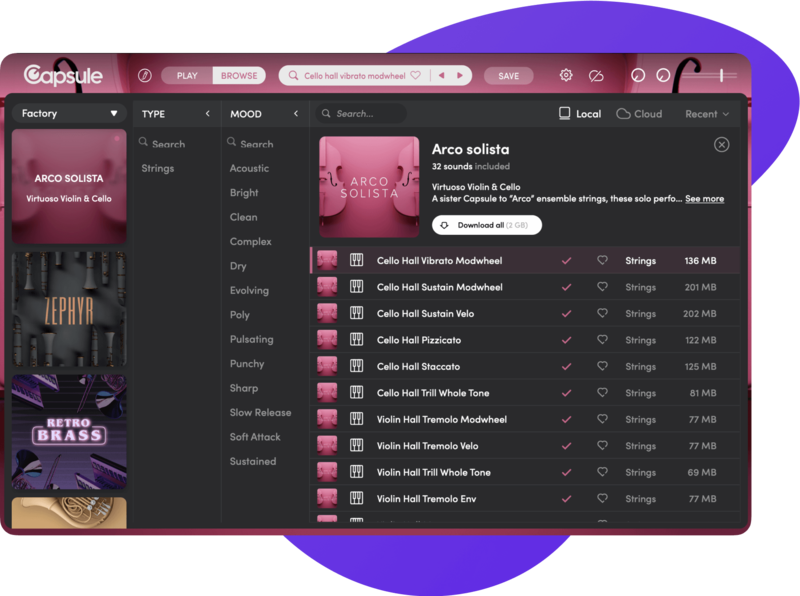This screenshot has height=596, width=800.
Task: Filter by Bright mood
Action: (244, 193)
